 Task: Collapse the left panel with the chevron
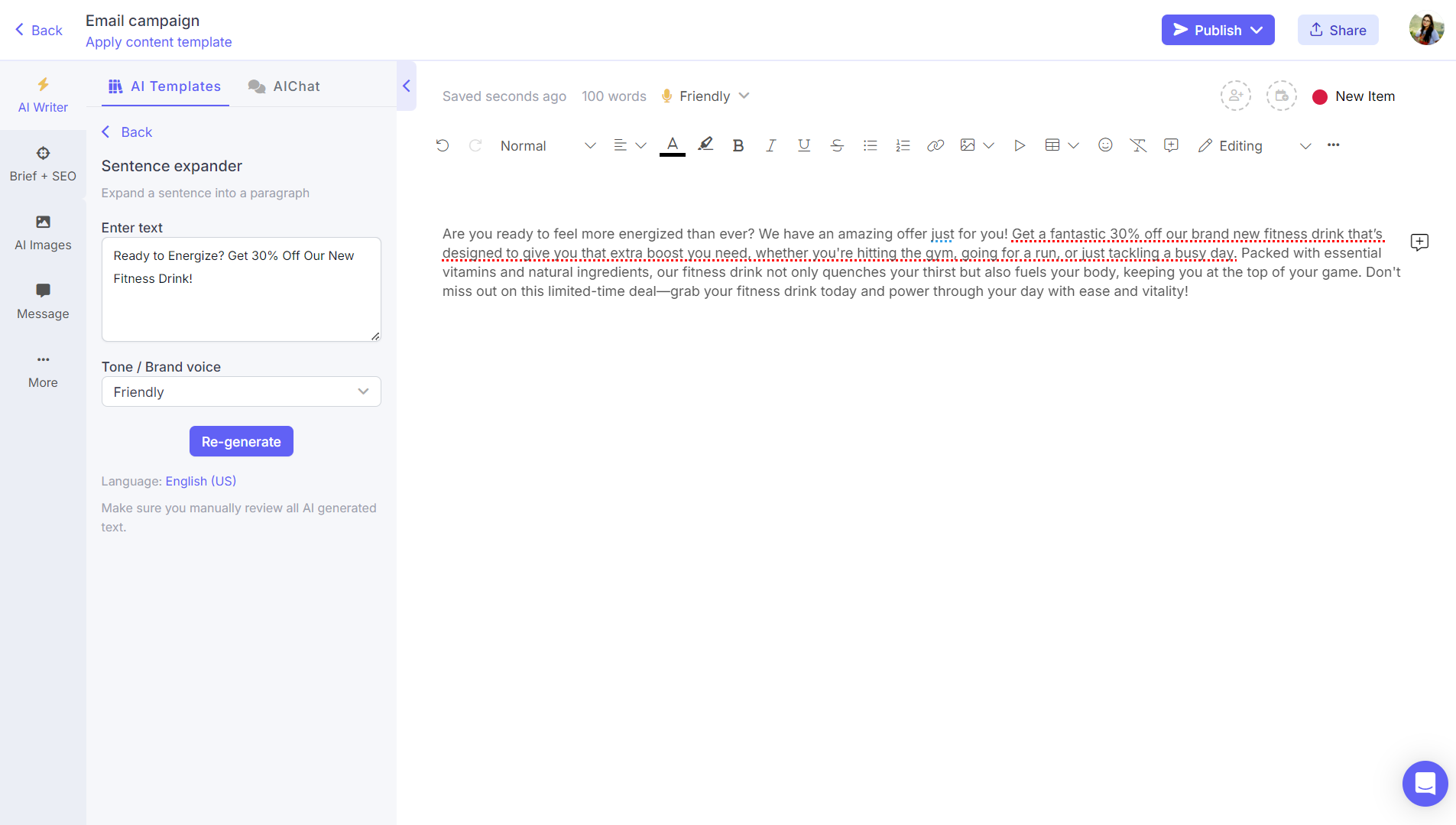click(x=407, y=86)
